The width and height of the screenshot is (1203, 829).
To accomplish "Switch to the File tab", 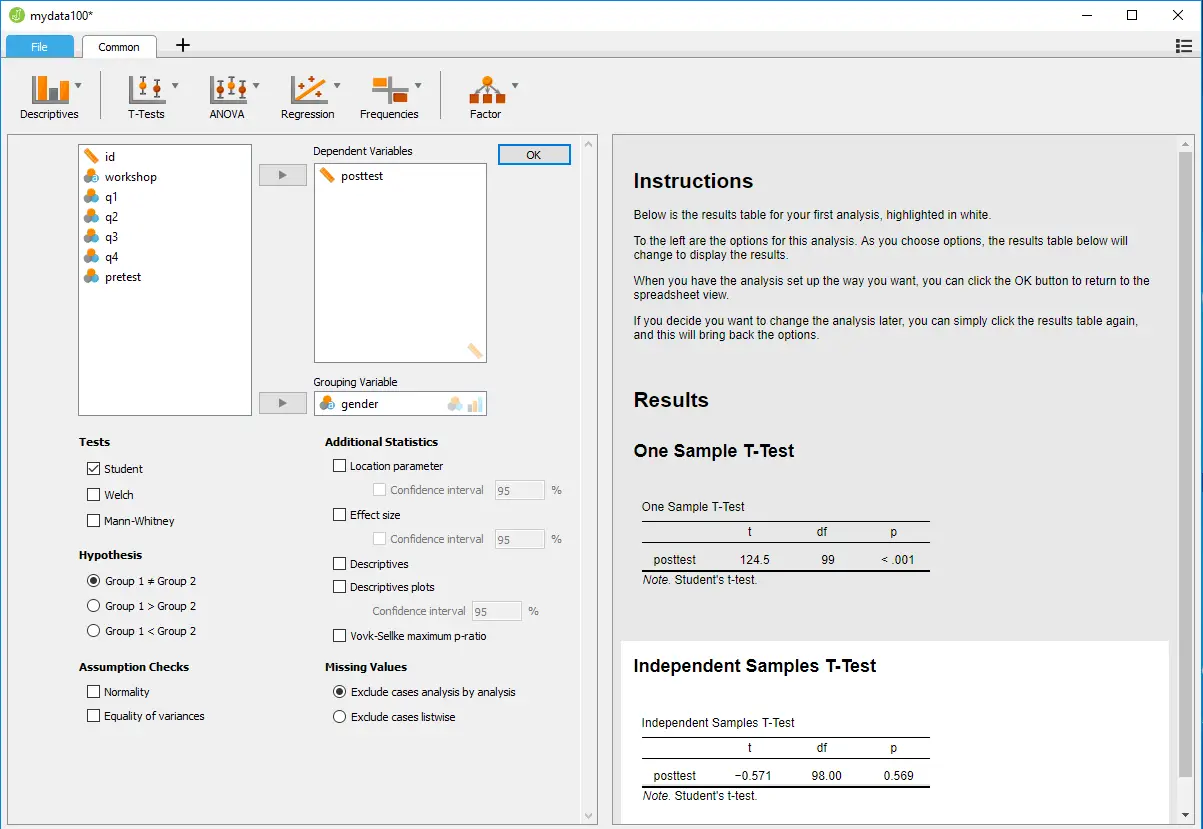I will click(x=39, y=46).
